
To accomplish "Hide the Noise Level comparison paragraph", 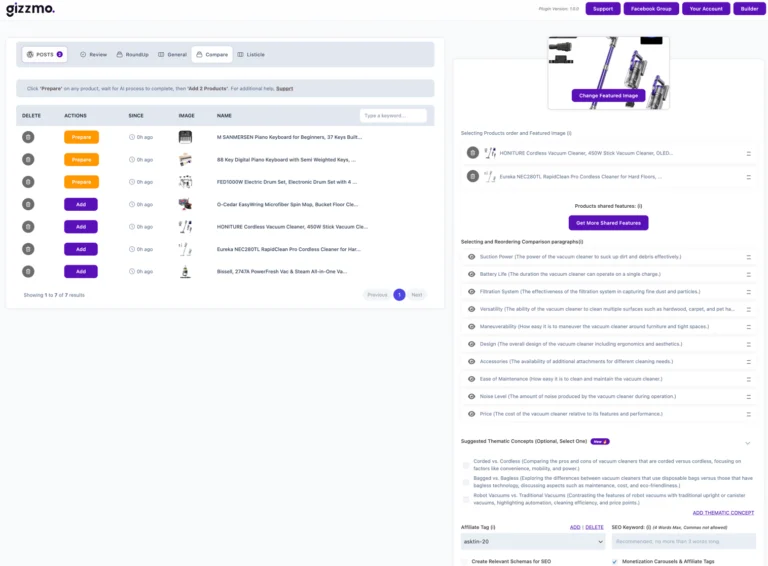I will 471,397.
